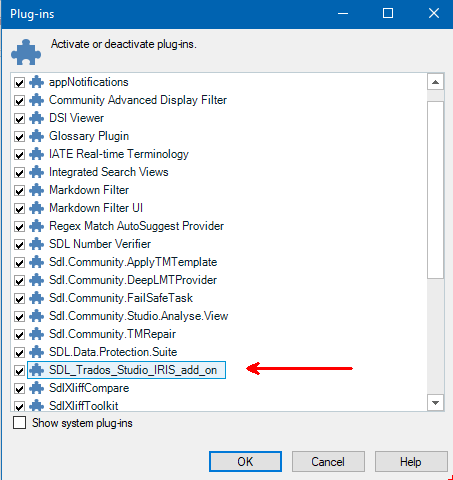
Task: Click the puzzle icon beside Sdl.Community.ApplyTMTemplate
Action: (36, 262)
